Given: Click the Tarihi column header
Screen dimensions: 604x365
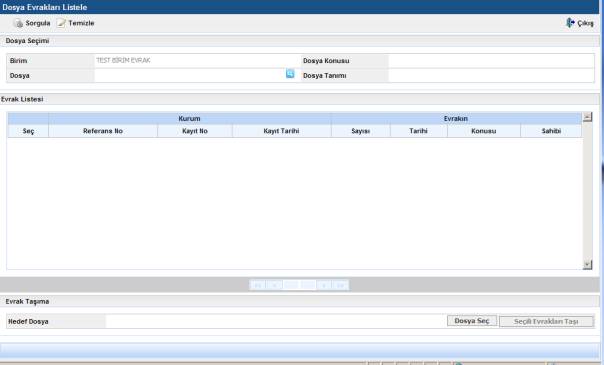Looking at the screenshot, I should pyautogui.click(x=419, y=131).
